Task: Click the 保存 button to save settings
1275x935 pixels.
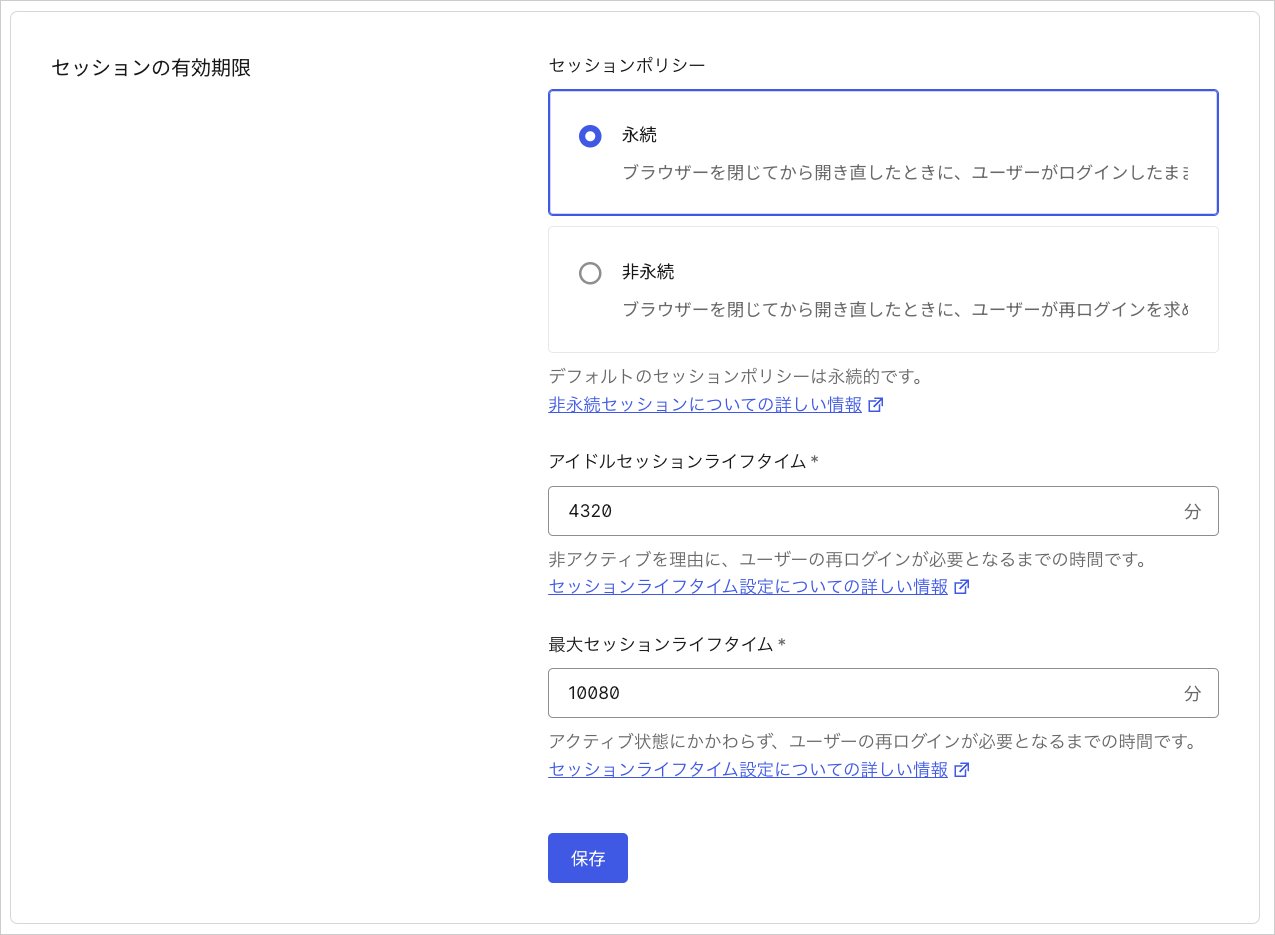Action: coord(587,857)
